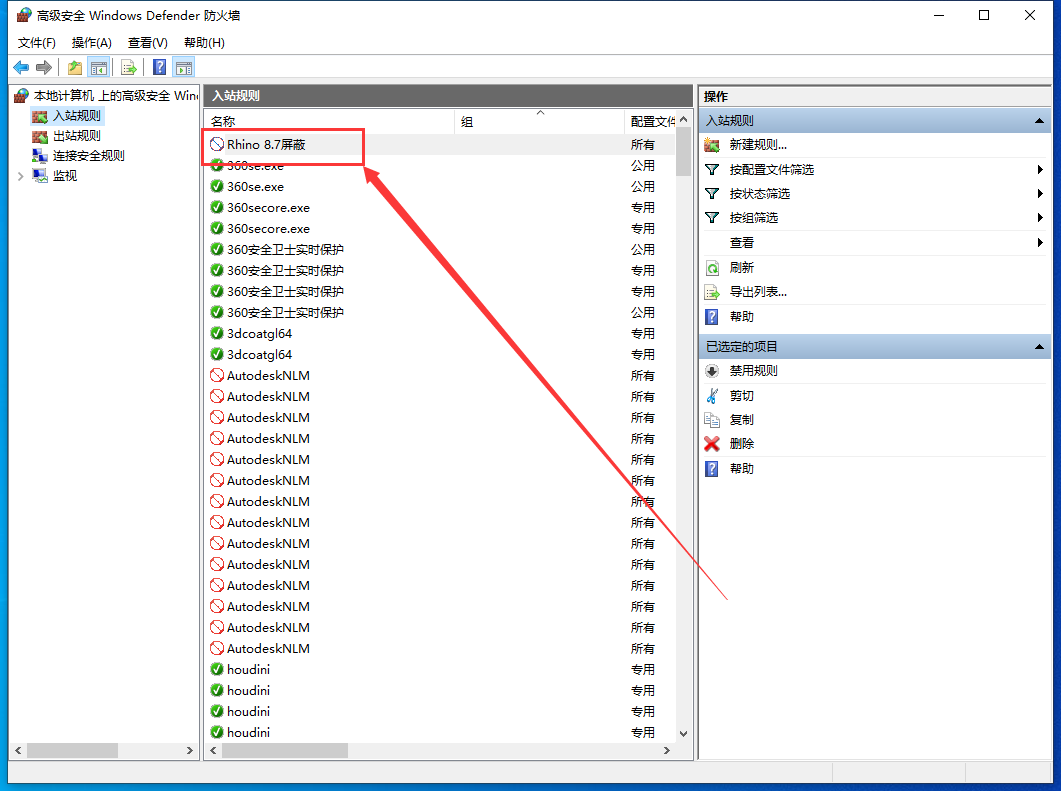This screenshot has width=1061, height=791.
Task: Open the 查看(V) menu
Action: pyautogui.click(x=148, y=43)
